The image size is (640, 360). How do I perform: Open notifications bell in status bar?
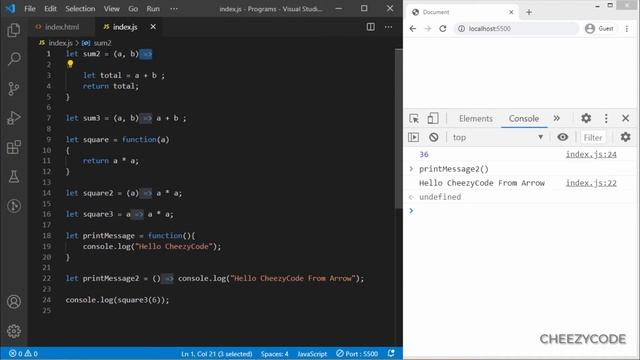[391, 353]
